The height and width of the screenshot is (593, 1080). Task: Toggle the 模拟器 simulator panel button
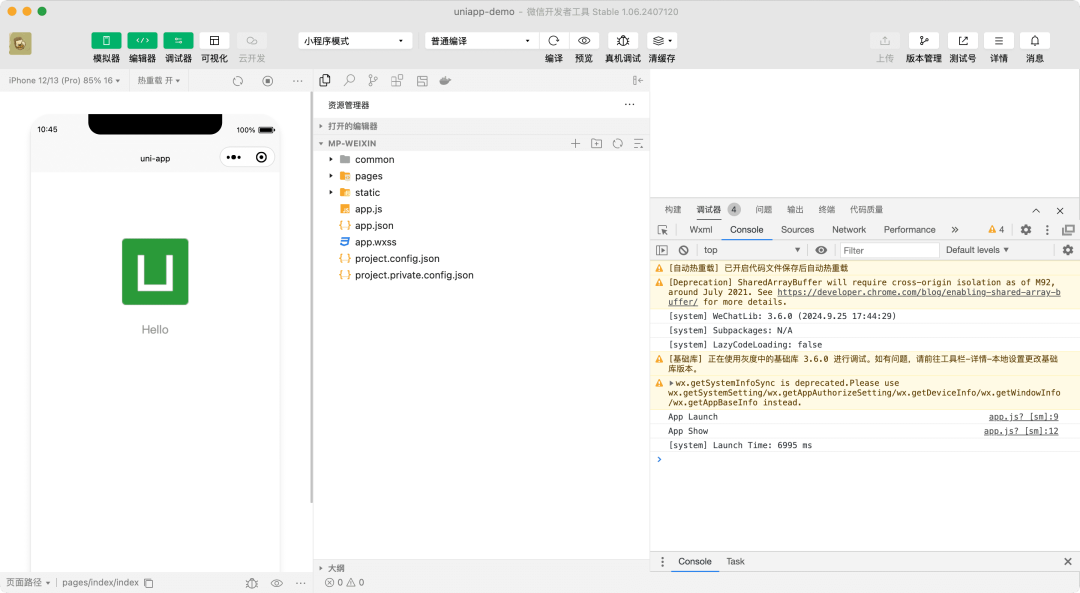pos(106,41)
